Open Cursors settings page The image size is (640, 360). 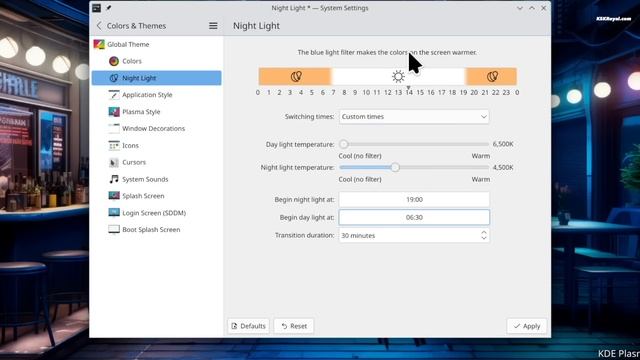pyautogui.click(x=157, y=162)
